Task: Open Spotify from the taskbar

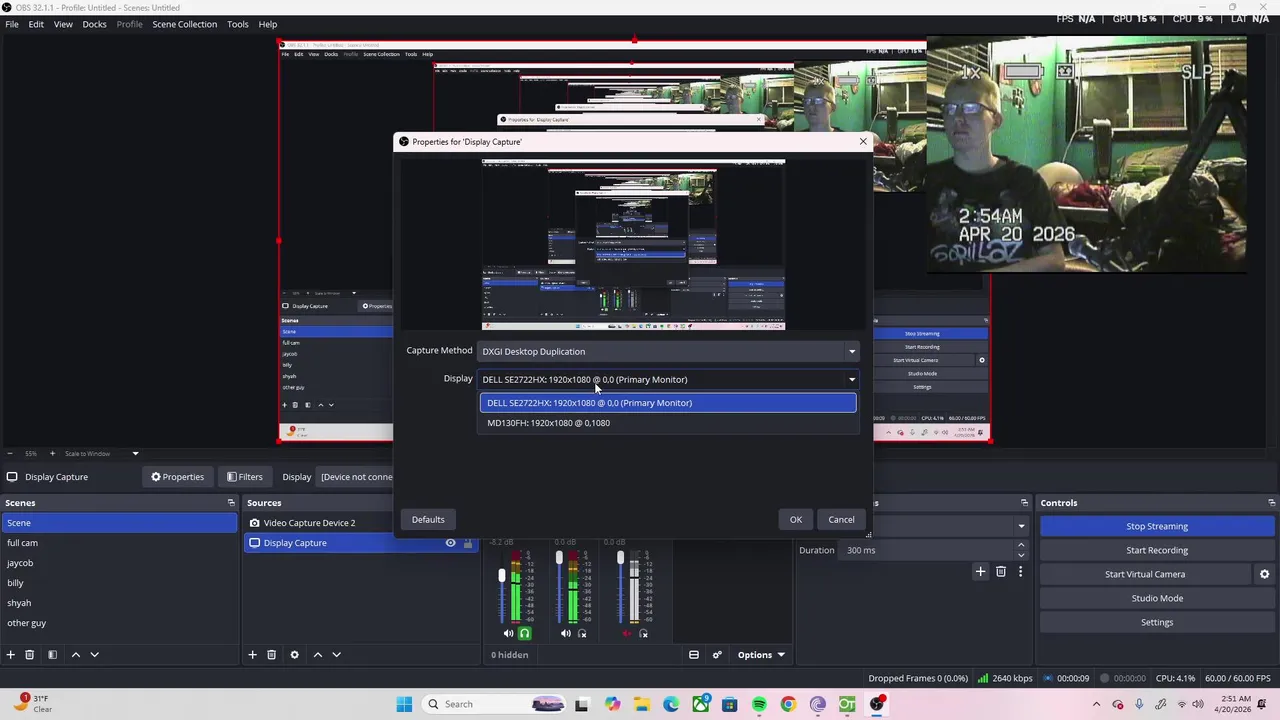Action: 759,704
